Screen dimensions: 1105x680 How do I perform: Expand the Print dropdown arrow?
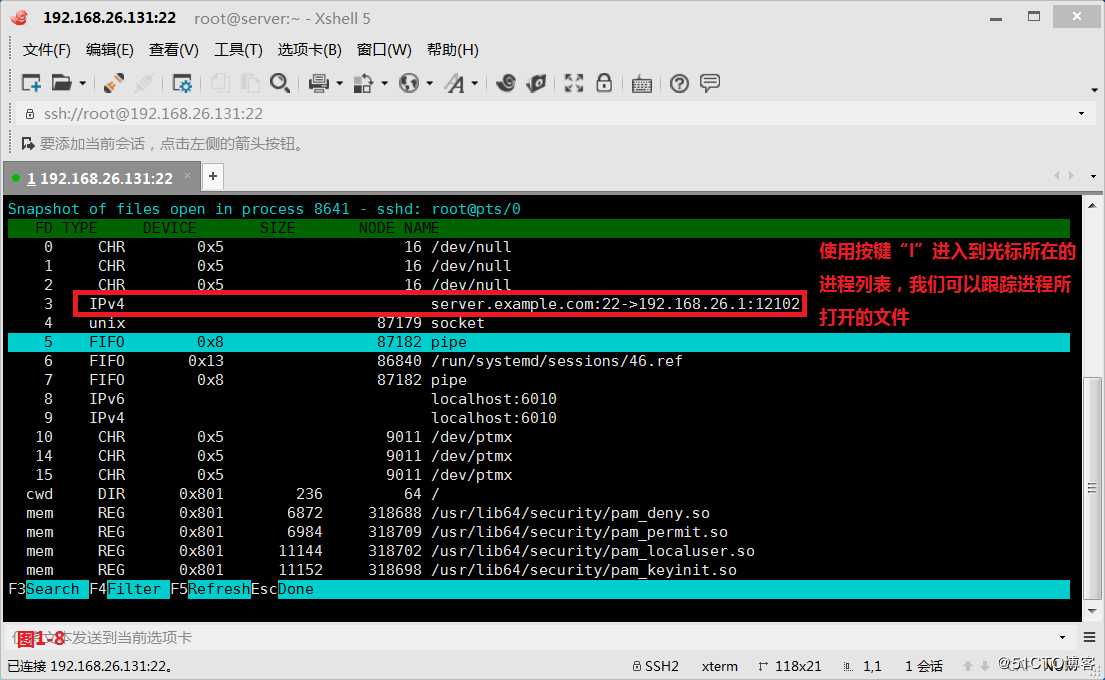click(x=339, y=84)
